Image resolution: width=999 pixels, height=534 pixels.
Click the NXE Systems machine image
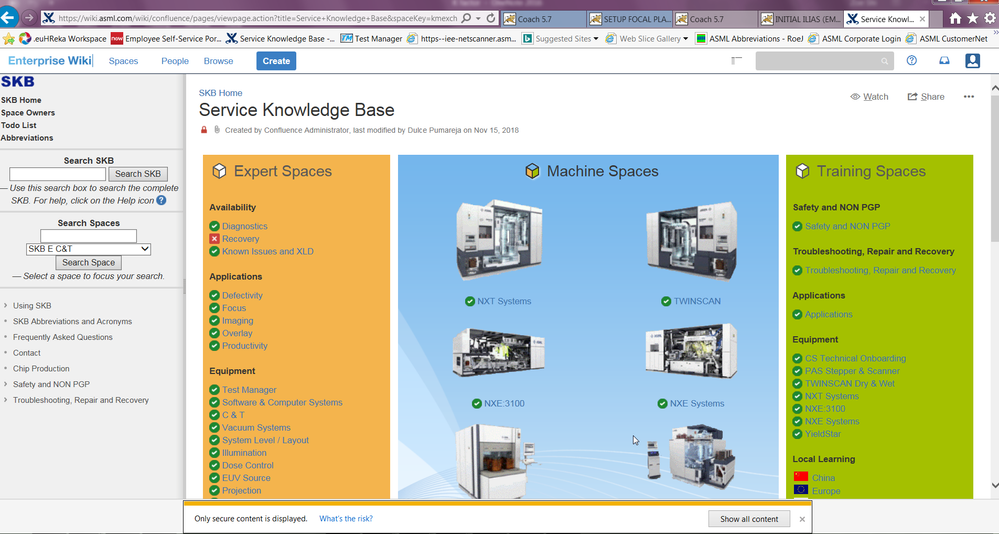(691, 350)
